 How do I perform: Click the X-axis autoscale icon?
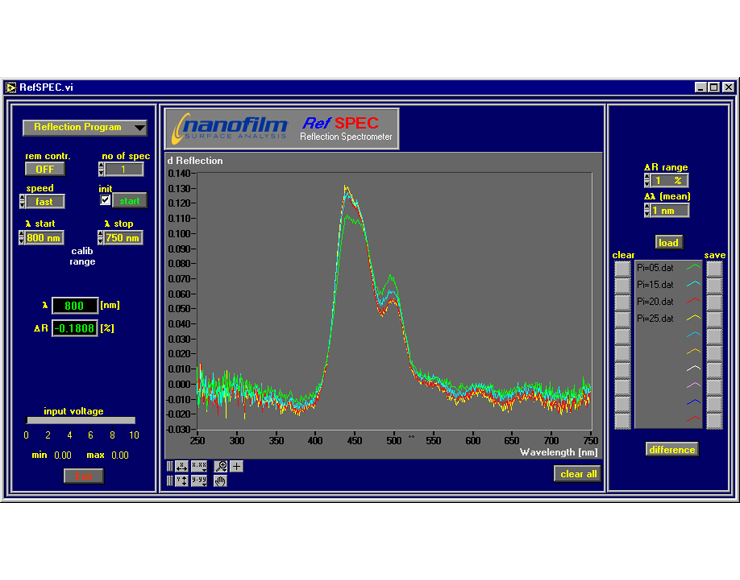pos(181,466)
